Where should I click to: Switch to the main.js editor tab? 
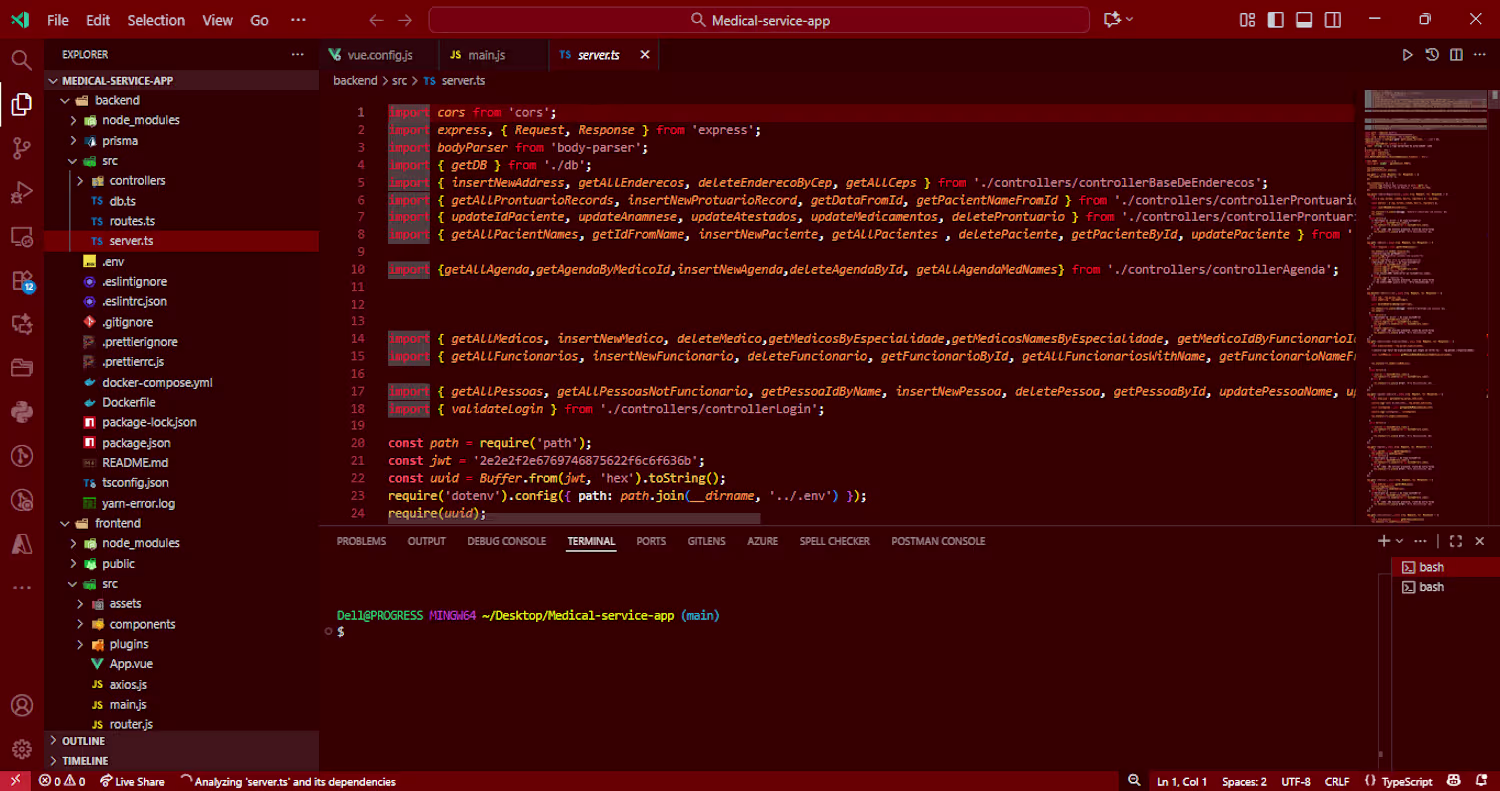coord(487,55)
